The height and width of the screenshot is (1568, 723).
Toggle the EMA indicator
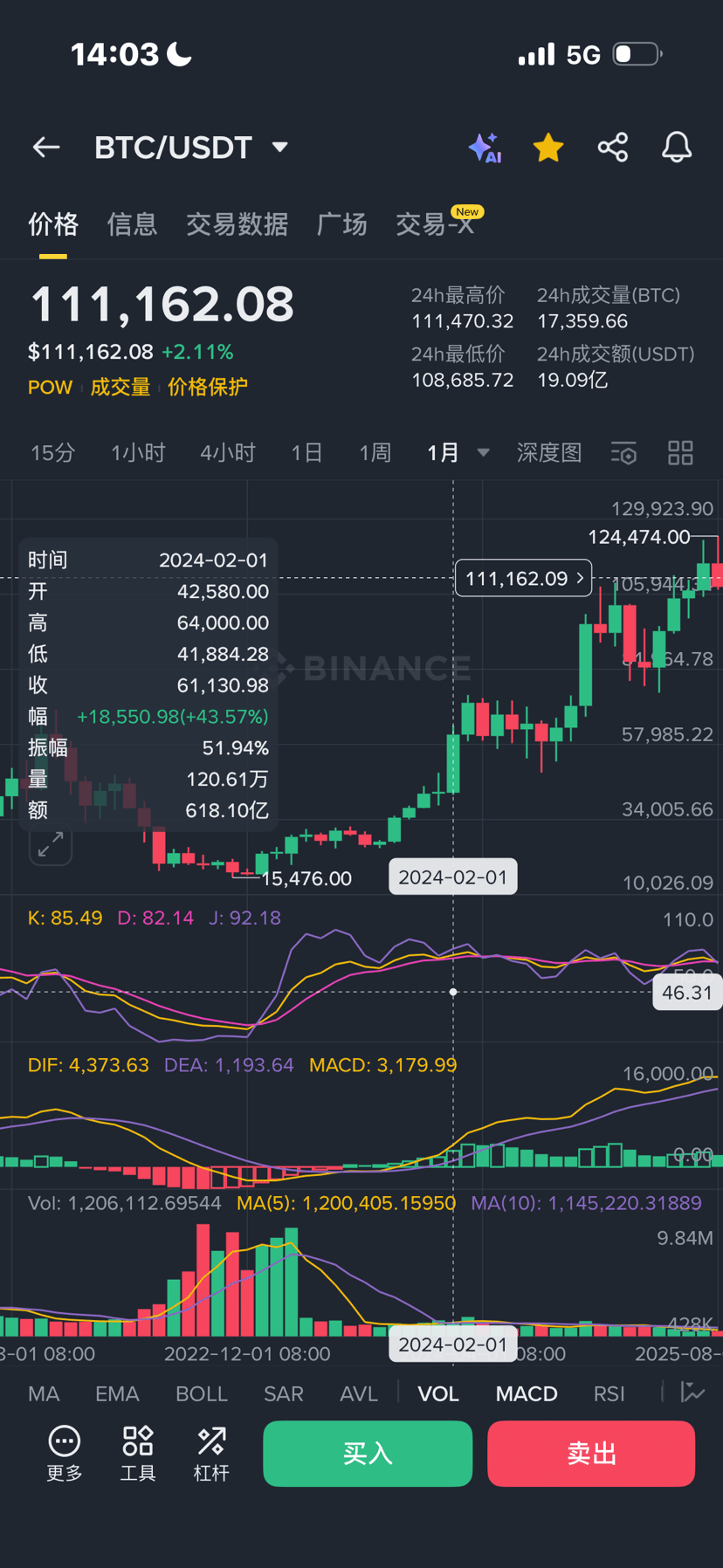117,1393
